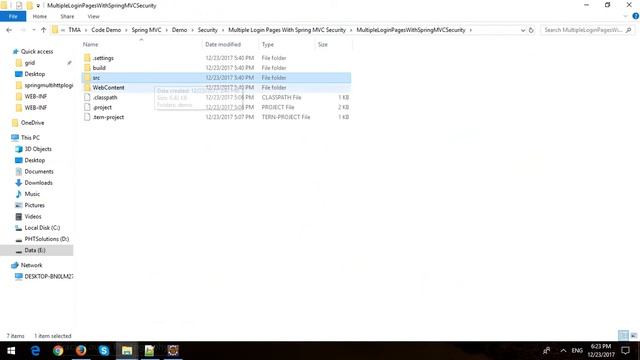The height and width of the screenshot is (360, 640).
Task: Select the .project file icon
Action: tap(87, 107)
